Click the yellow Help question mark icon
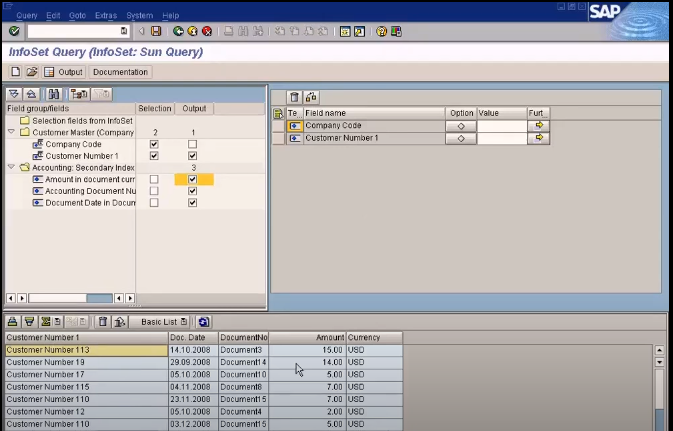This screenshot has height=431, width=673. point(381,31)
